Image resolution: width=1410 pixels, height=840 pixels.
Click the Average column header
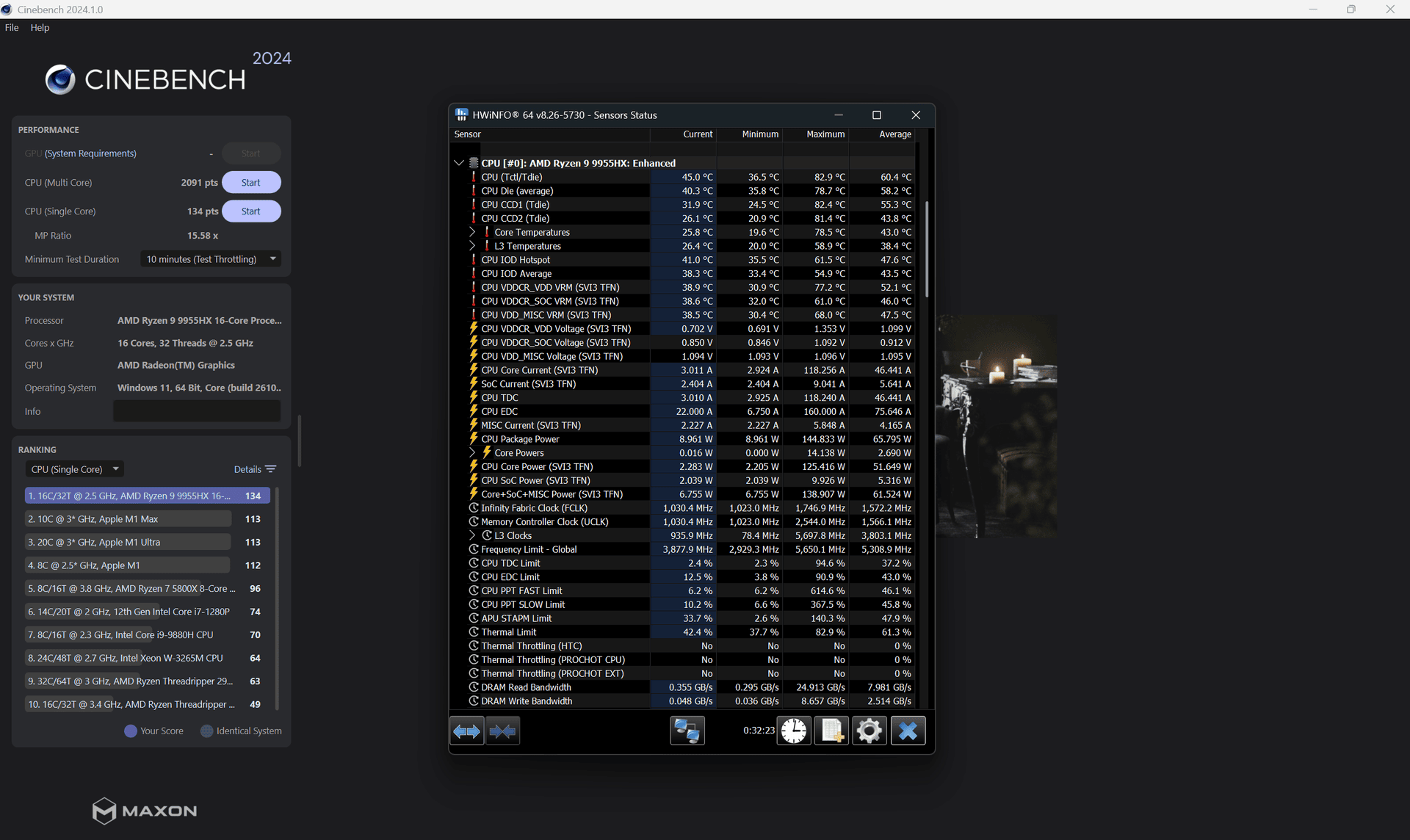point(882,134)
